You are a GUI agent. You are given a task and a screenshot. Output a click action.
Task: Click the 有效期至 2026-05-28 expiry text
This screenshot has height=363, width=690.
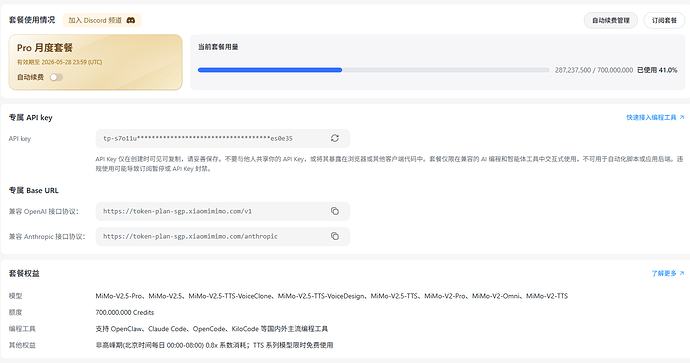tap(59, 62)
